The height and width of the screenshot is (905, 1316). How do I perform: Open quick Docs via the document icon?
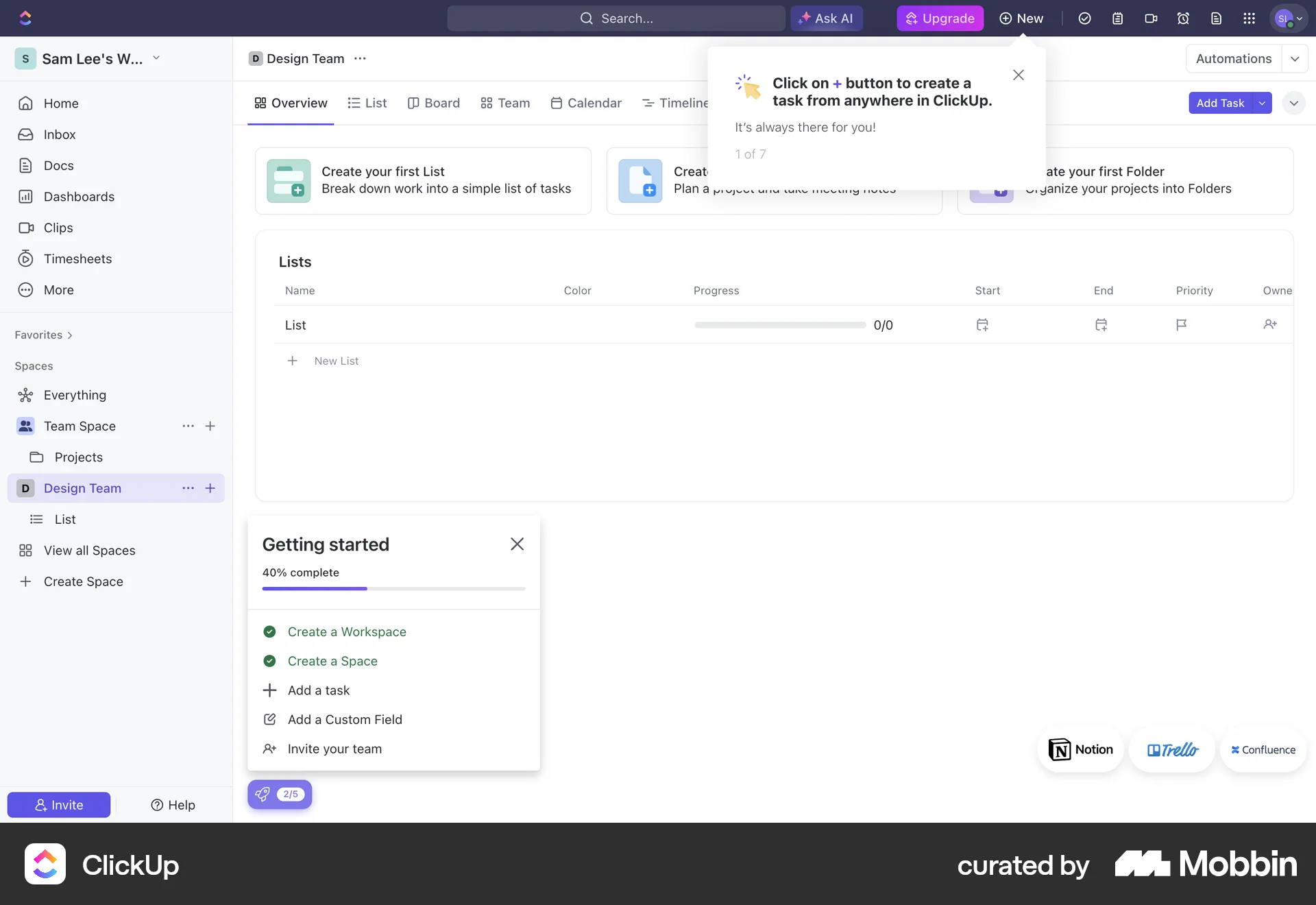pyautogui.click(x=1217, y=18)
